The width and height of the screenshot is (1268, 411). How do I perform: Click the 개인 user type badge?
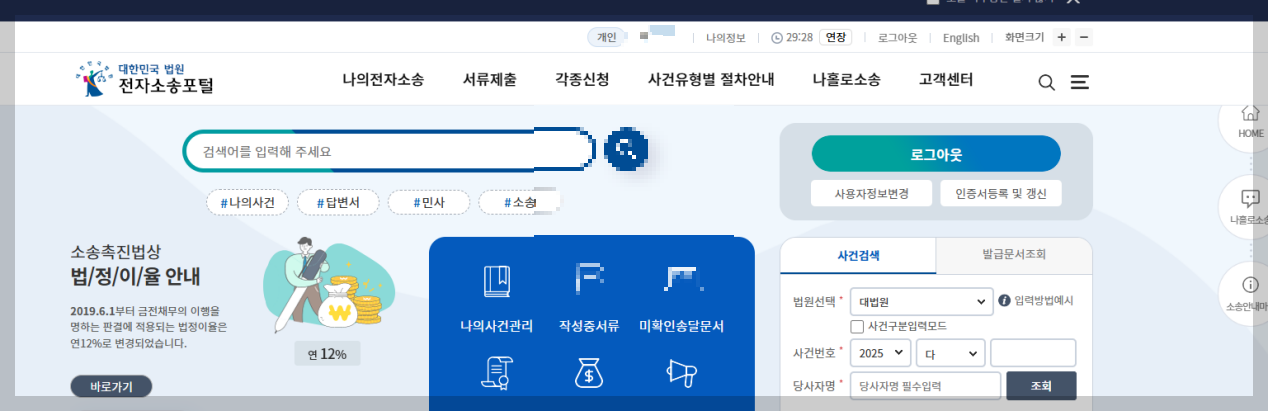click(x=607, y=38)
